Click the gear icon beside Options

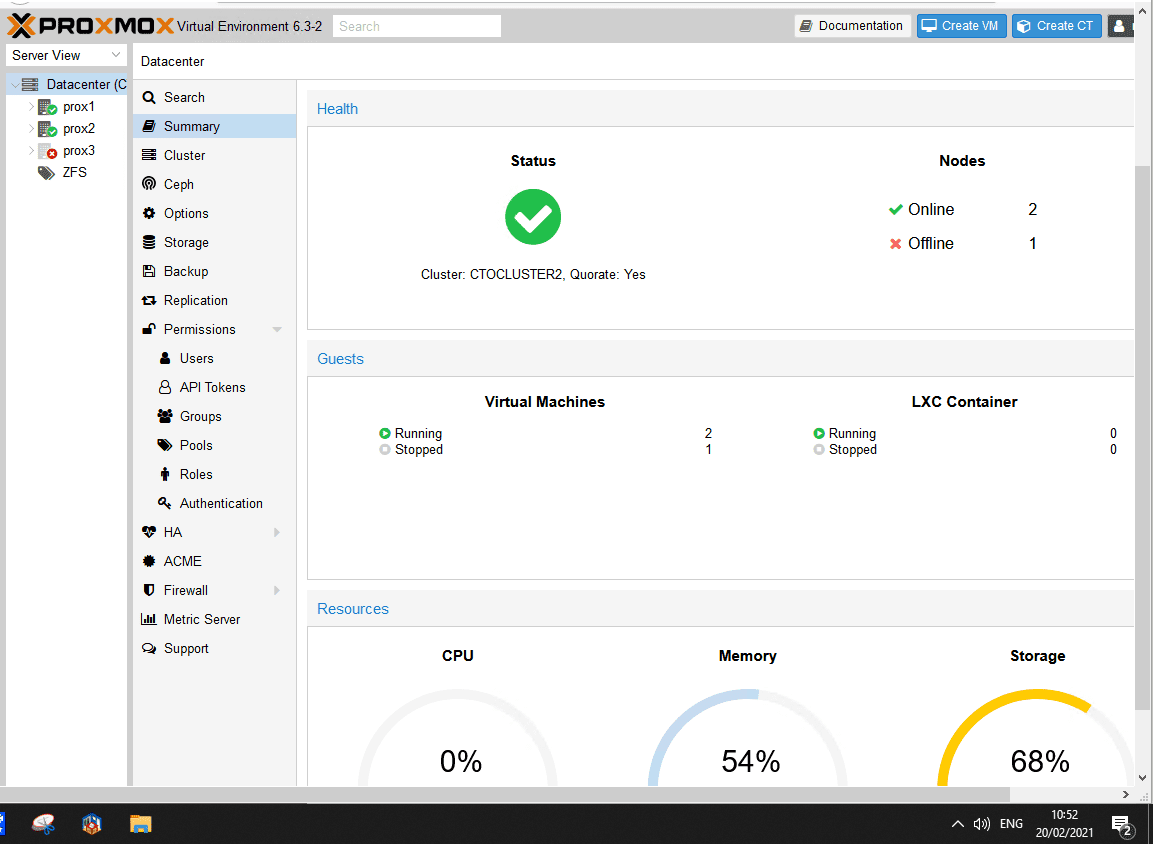coord(149,213)
